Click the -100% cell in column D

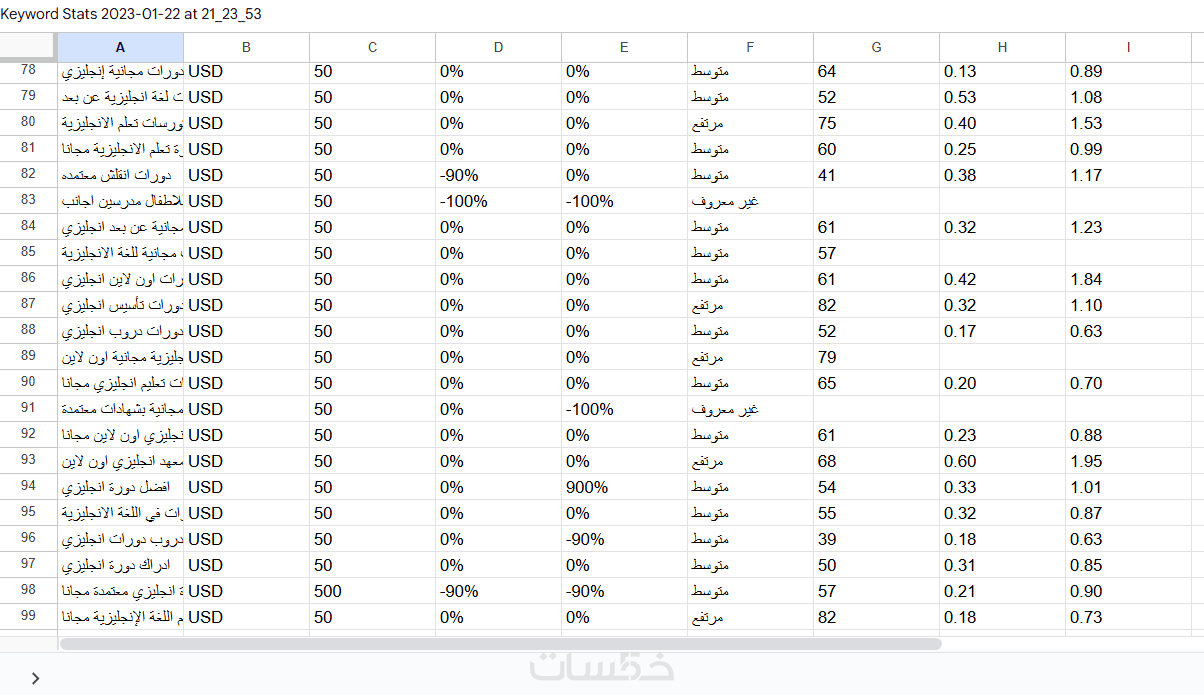point(498,201)
